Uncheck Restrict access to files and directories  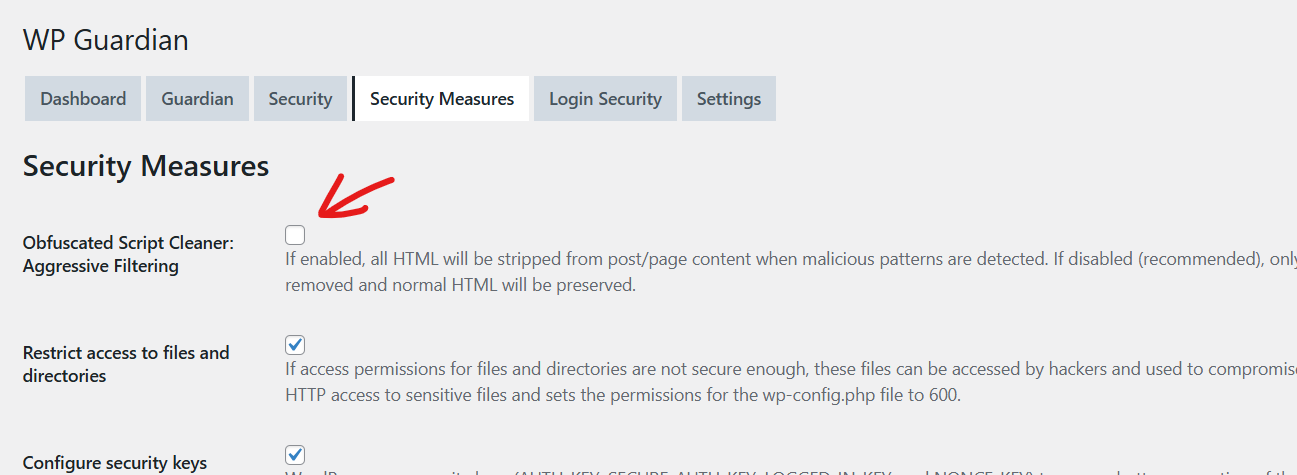coord(295,345)
